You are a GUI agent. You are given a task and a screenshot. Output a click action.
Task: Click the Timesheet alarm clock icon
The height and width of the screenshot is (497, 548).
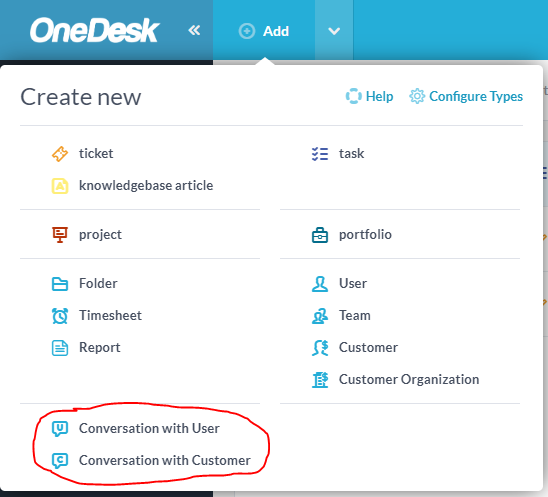pos(60,316)
